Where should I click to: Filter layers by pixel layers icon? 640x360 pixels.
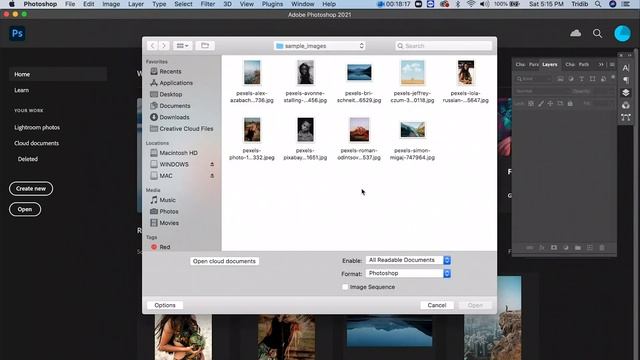560,79
